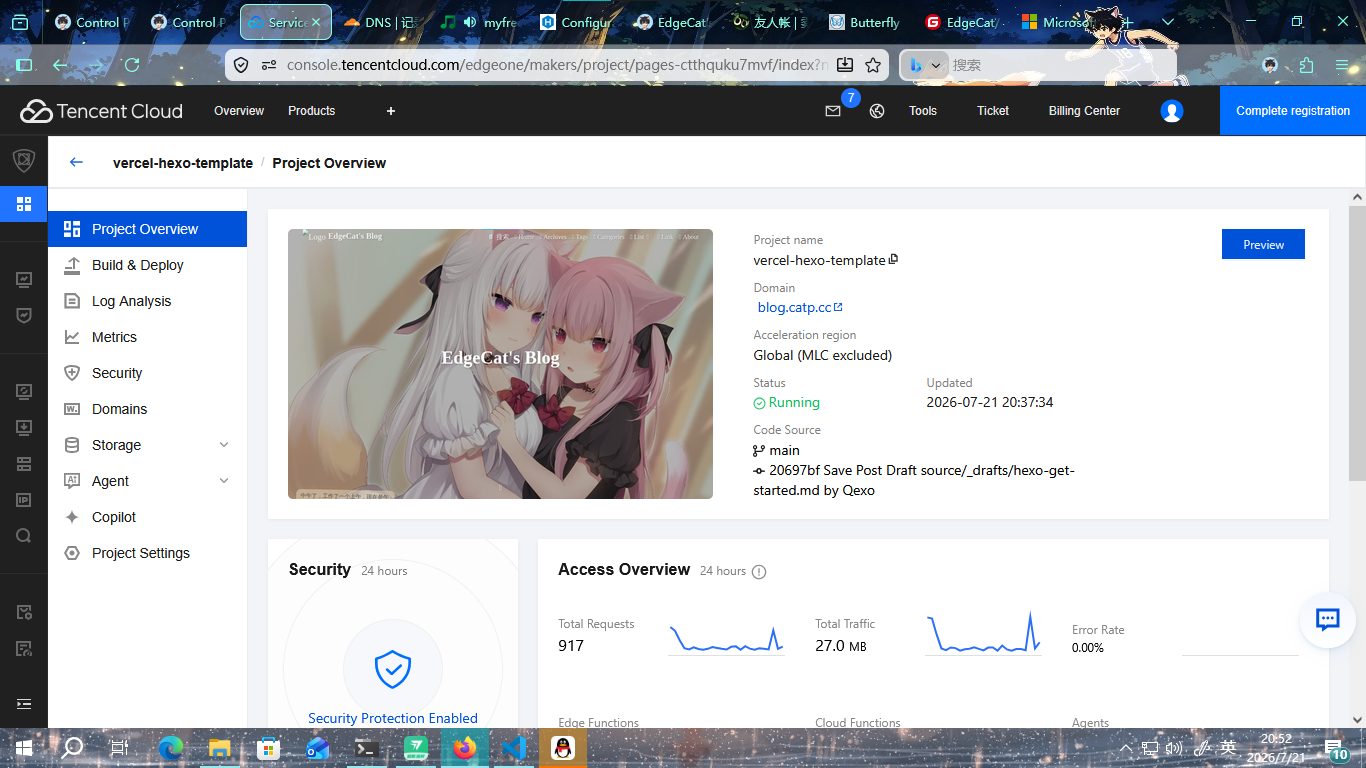The width and height of the screenshot is (1366, 768).
Task: Click vercel-hexo-template breadcrumb
Action: click(183, 163)
